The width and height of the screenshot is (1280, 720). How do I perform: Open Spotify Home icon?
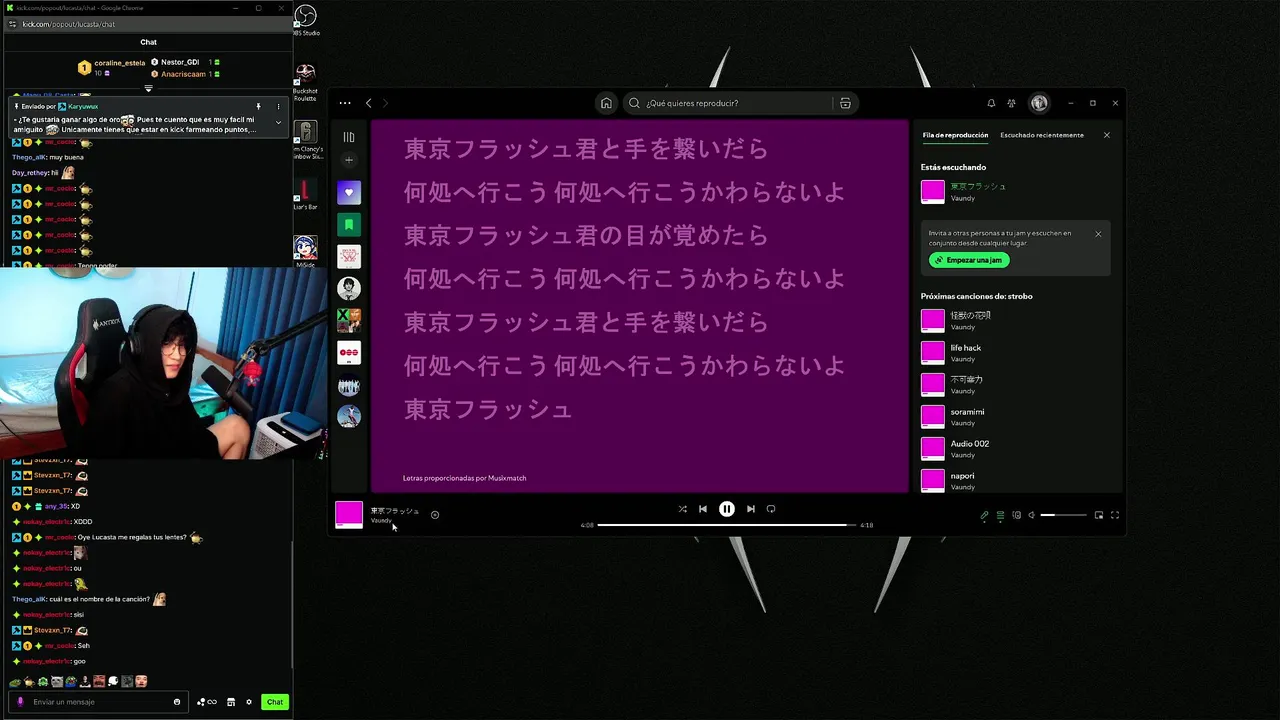pos(606,103)
